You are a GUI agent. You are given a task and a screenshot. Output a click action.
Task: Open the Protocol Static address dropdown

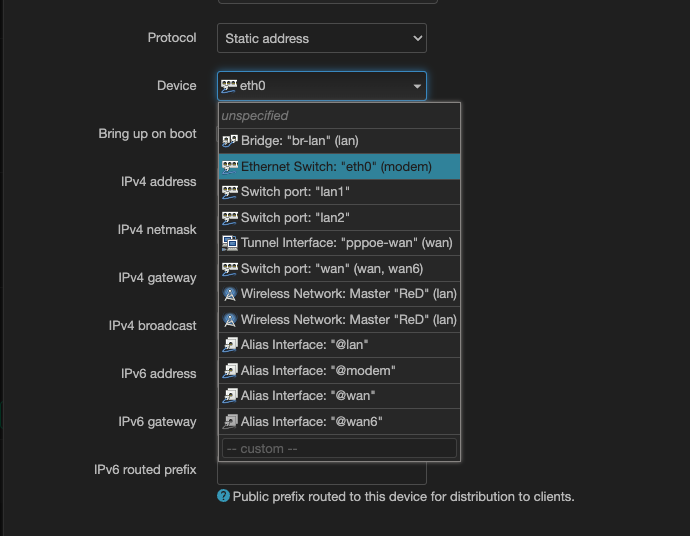322,38
